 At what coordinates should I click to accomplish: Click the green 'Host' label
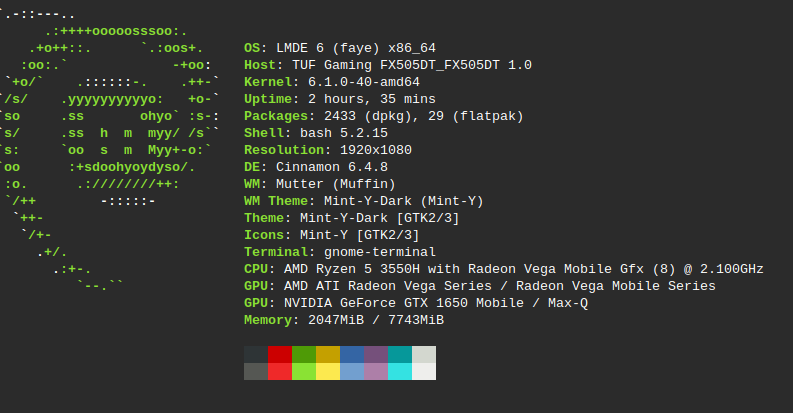point(260,65)
